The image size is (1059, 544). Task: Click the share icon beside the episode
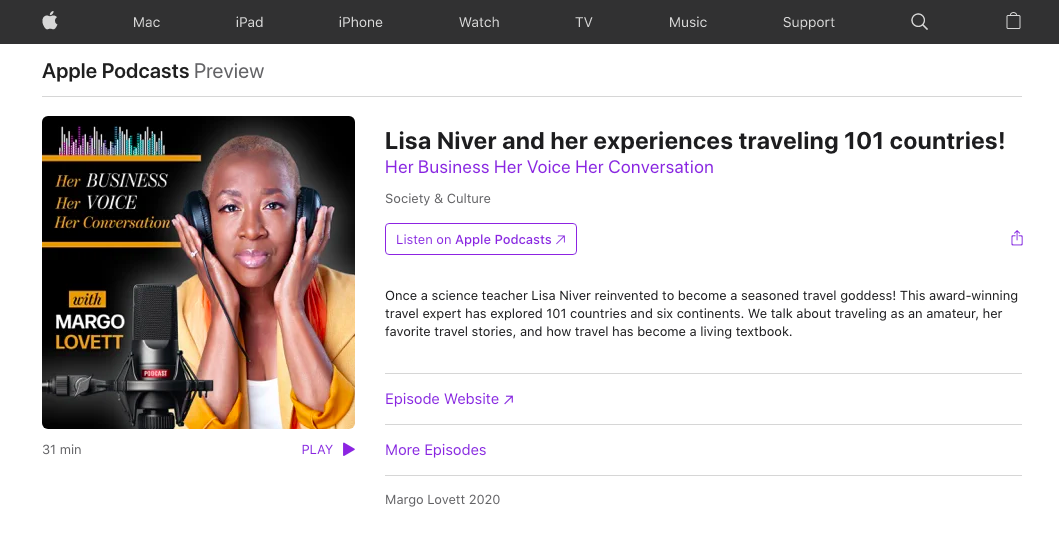tap(1016, 238)
